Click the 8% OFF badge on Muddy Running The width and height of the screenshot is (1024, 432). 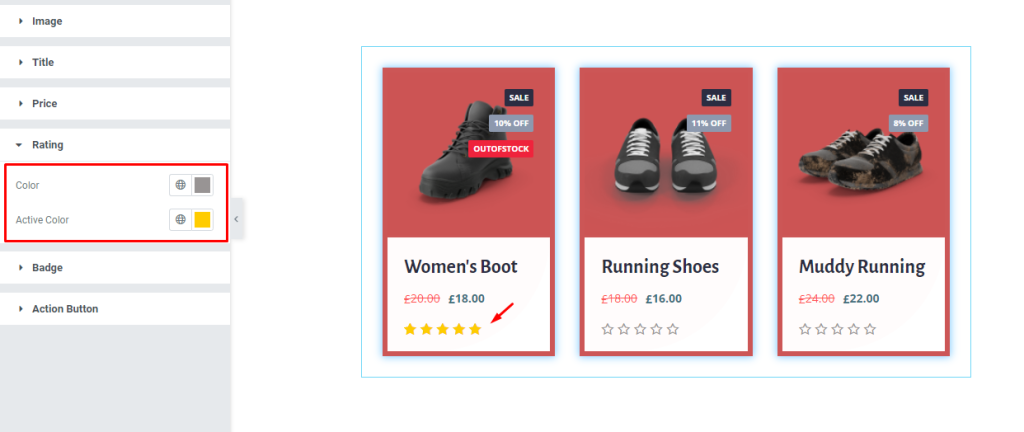pyautogui.click(x=908, y=123)
